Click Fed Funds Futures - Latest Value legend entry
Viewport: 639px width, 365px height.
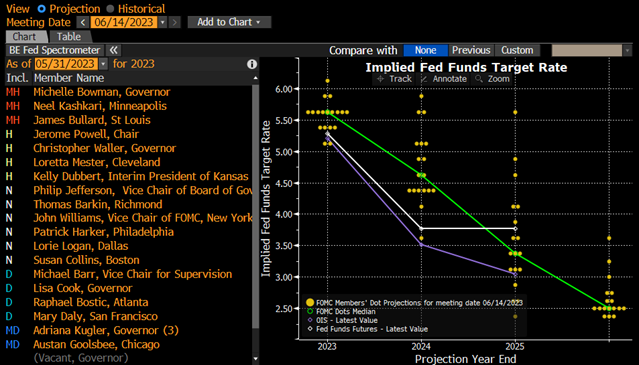click(x=367, y=329)
